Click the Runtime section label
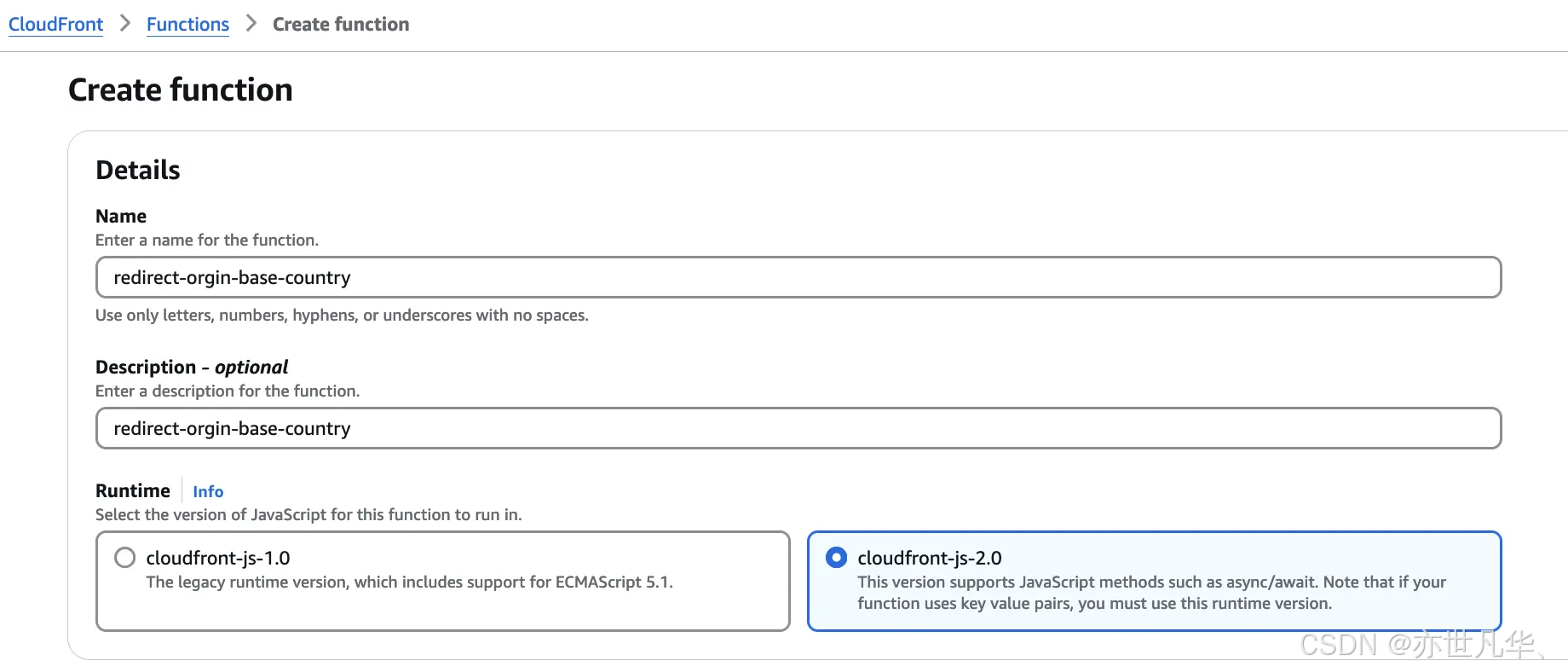The height and width of the screenshot is (672, 1568). (133, 490)
